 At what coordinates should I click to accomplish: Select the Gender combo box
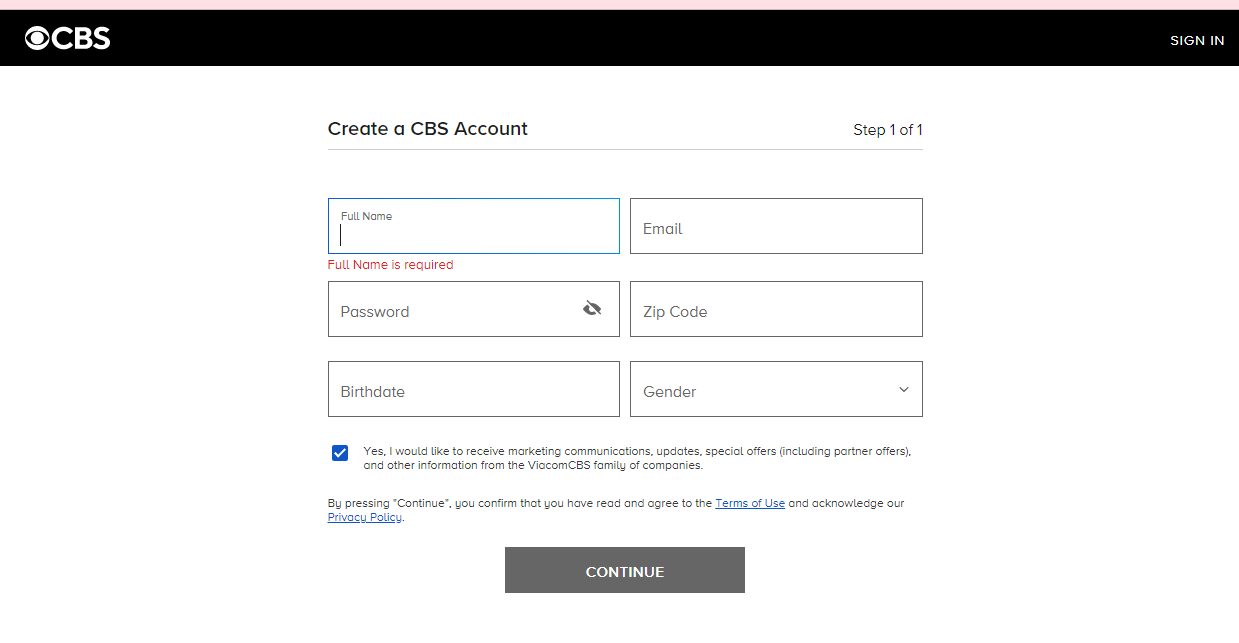[x=776, y=389]
